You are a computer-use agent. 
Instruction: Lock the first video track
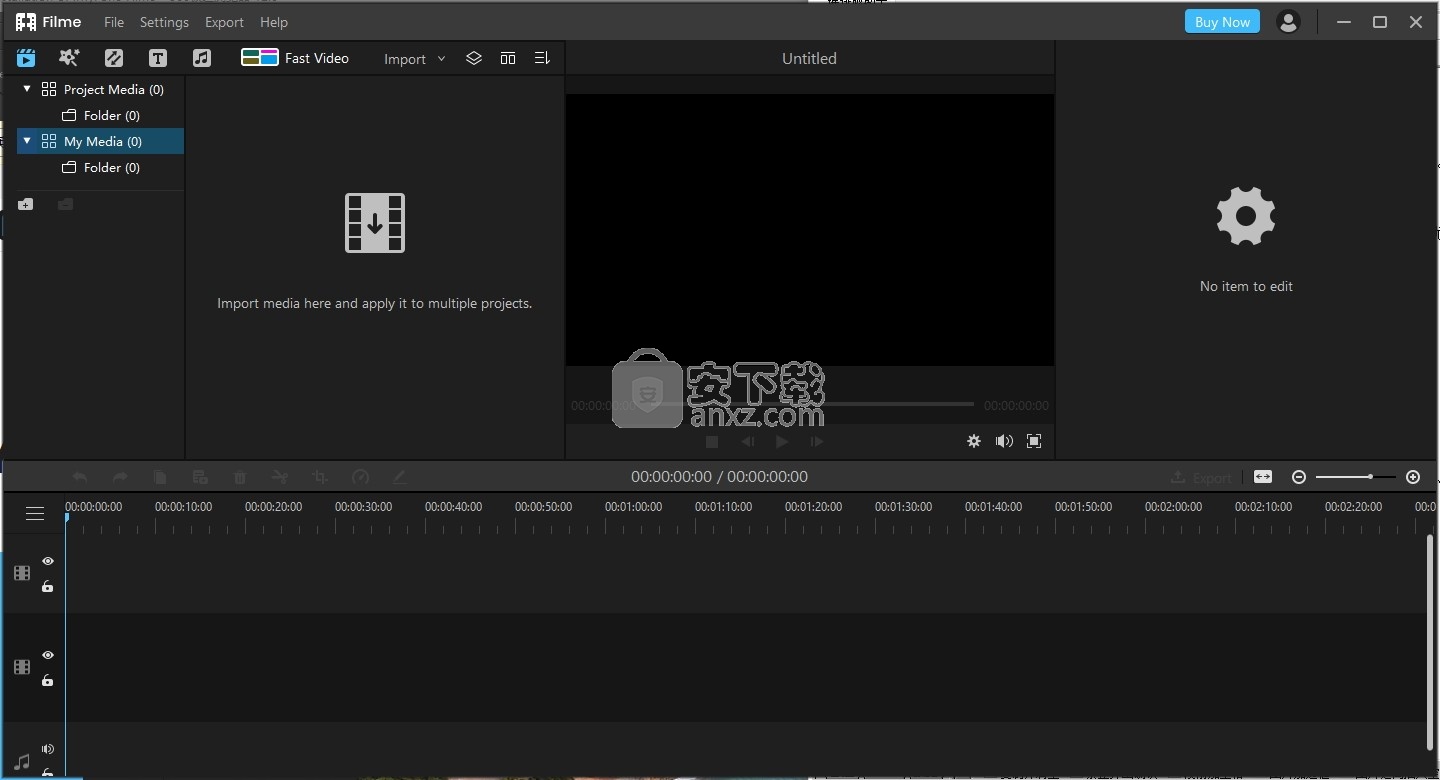click(47, 586)
